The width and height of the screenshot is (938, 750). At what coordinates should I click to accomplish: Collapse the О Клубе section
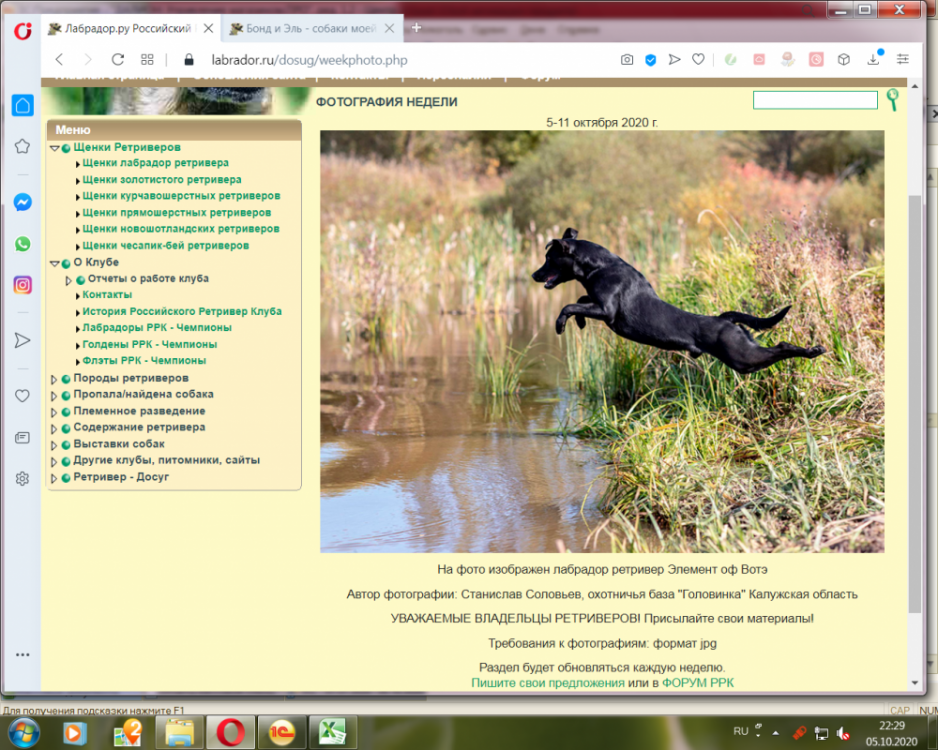coord(55,262)
